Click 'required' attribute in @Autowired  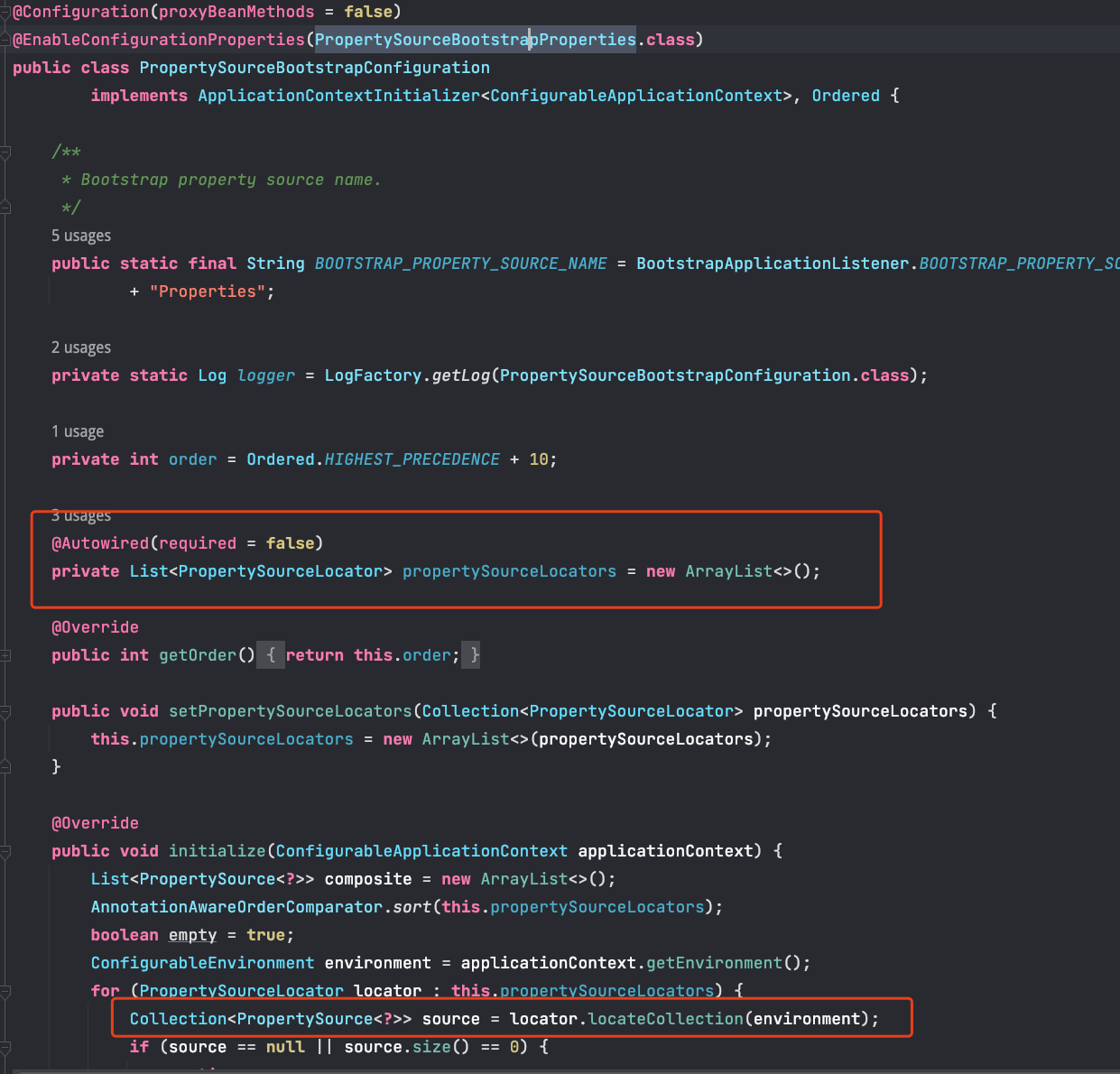[198, 543]
